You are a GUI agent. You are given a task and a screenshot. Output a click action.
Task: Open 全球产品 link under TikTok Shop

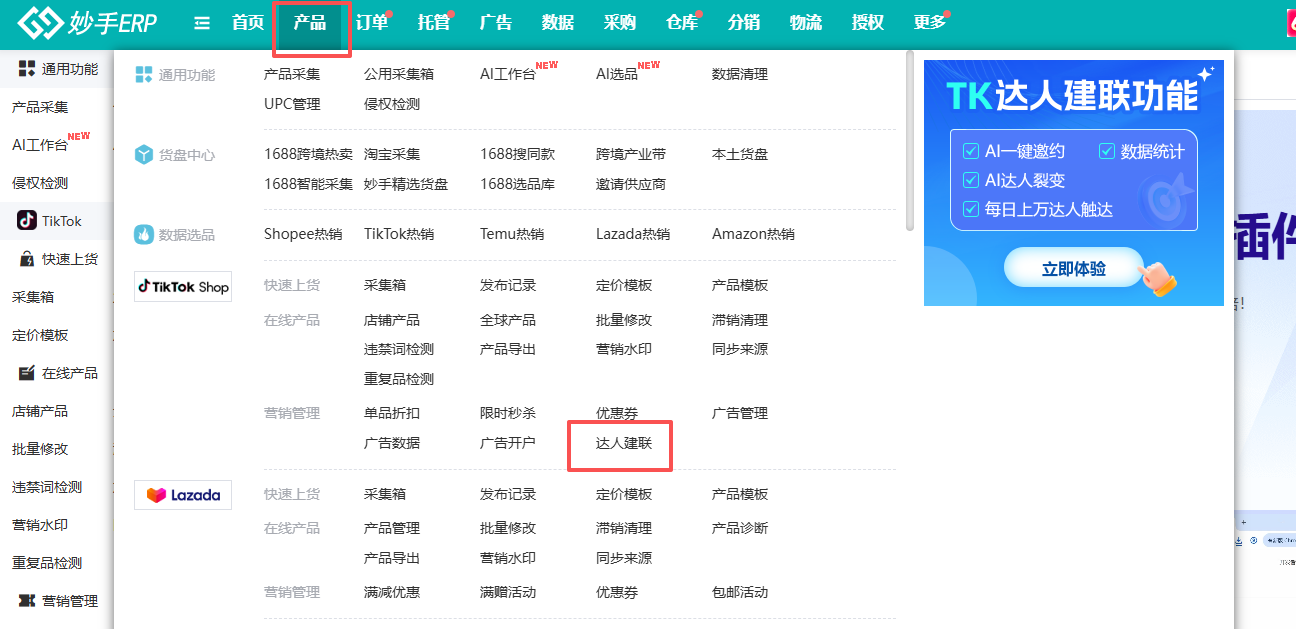[x=508, y=320]
